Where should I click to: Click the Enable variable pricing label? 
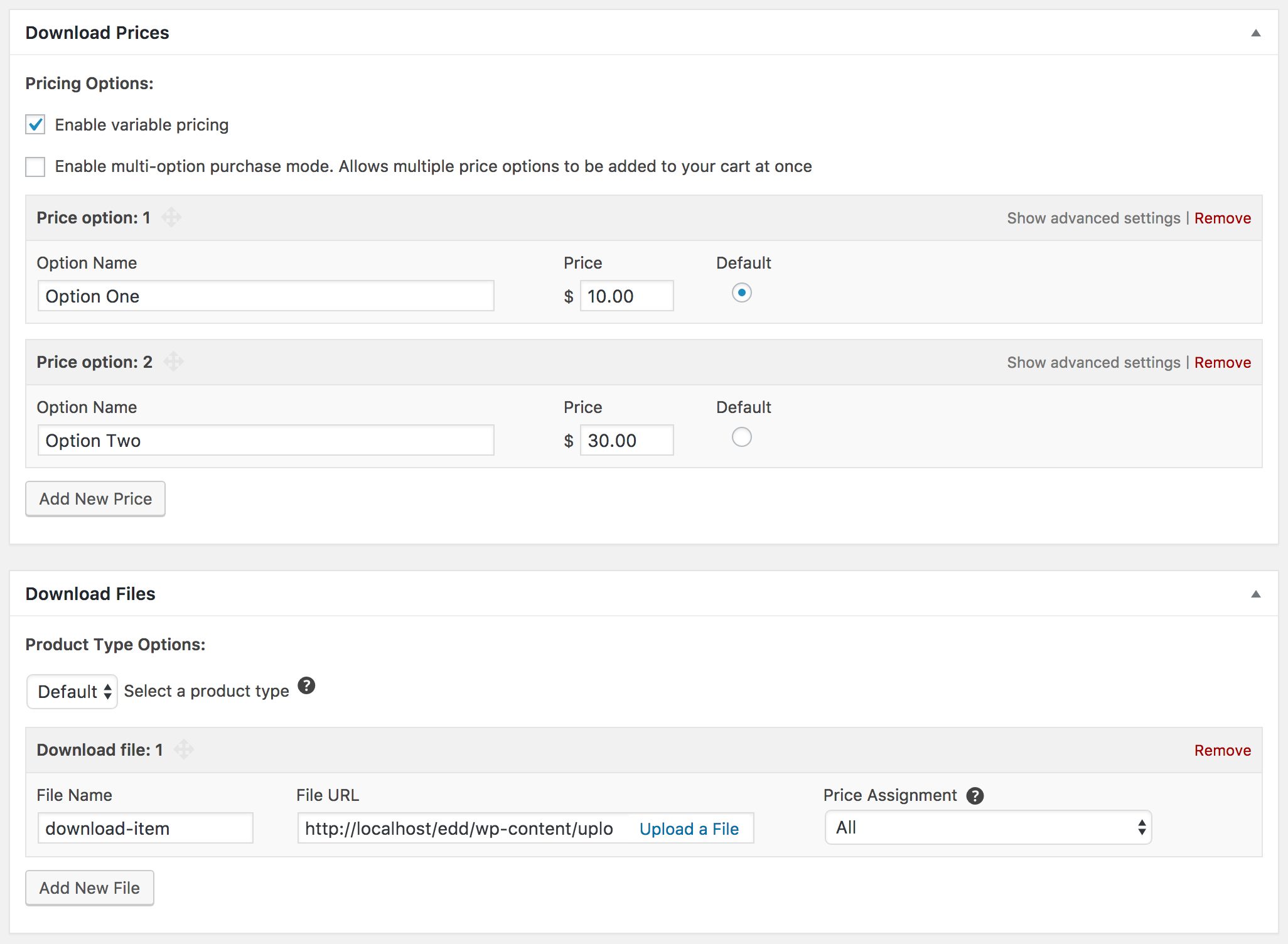142,125
